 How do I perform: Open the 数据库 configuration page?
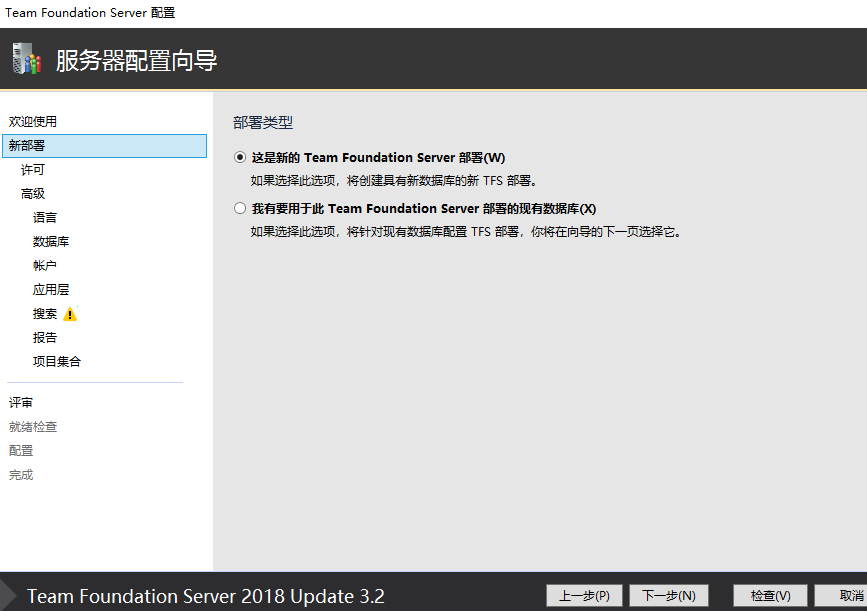(51, 242)
